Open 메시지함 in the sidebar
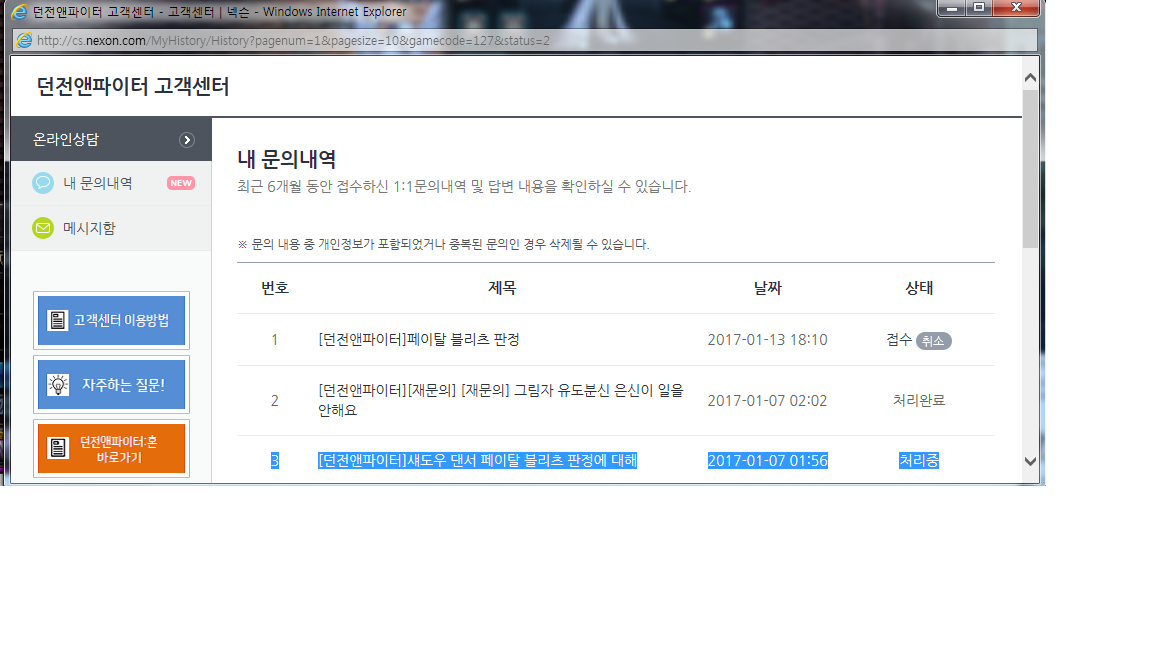The width and height of the screenshot is (1152, 648). (x=111, y=228)
